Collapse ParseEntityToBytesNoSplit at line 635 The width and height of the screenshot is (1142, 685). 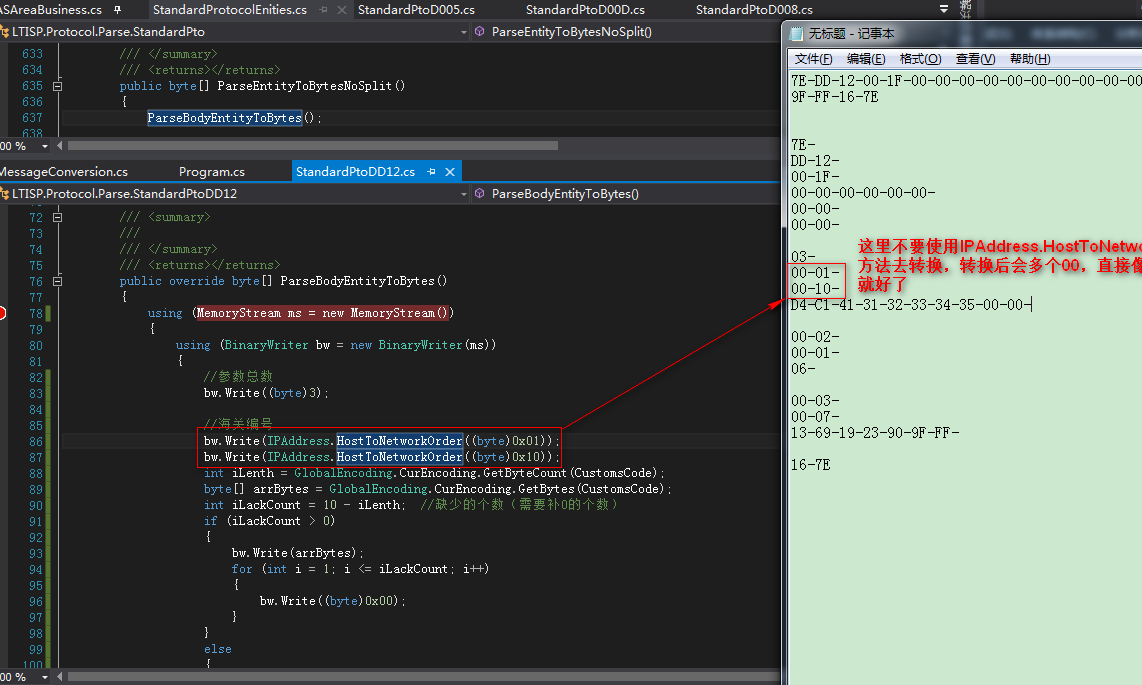click(x=57, y=86)
